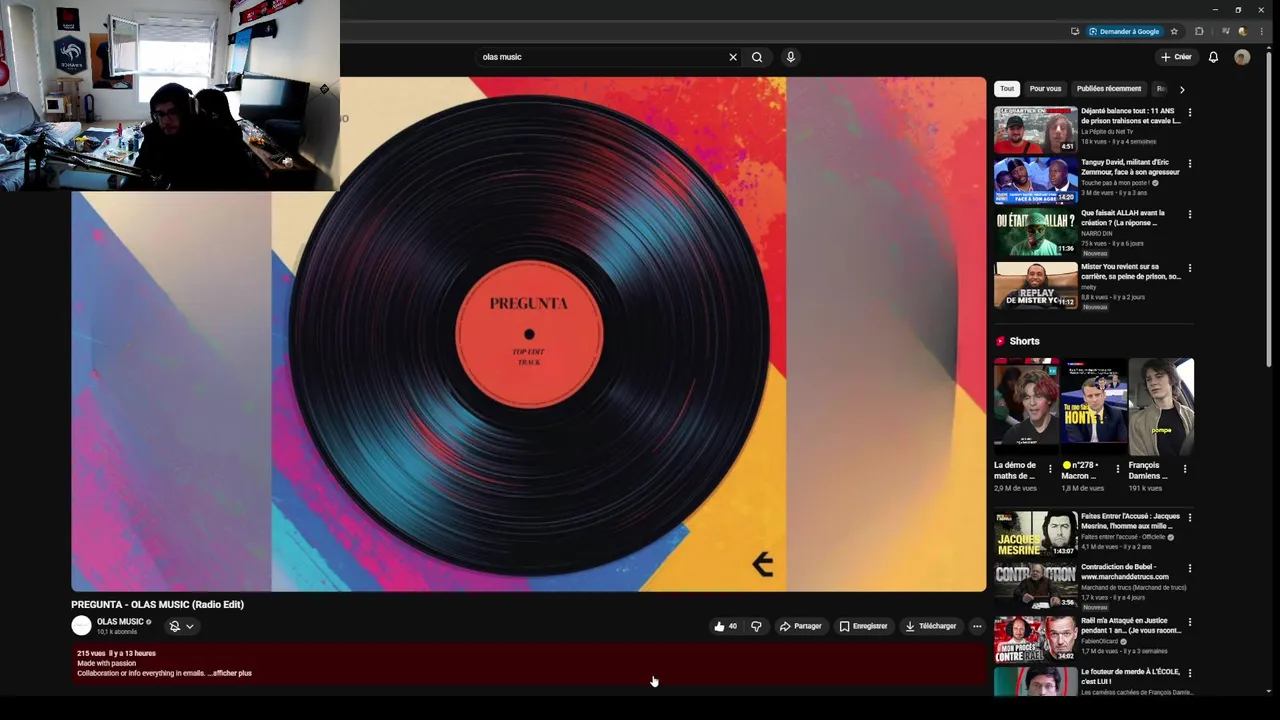
Task: Open Mon procès contre Raël thumbnail
Action: tap(1035, 639)
